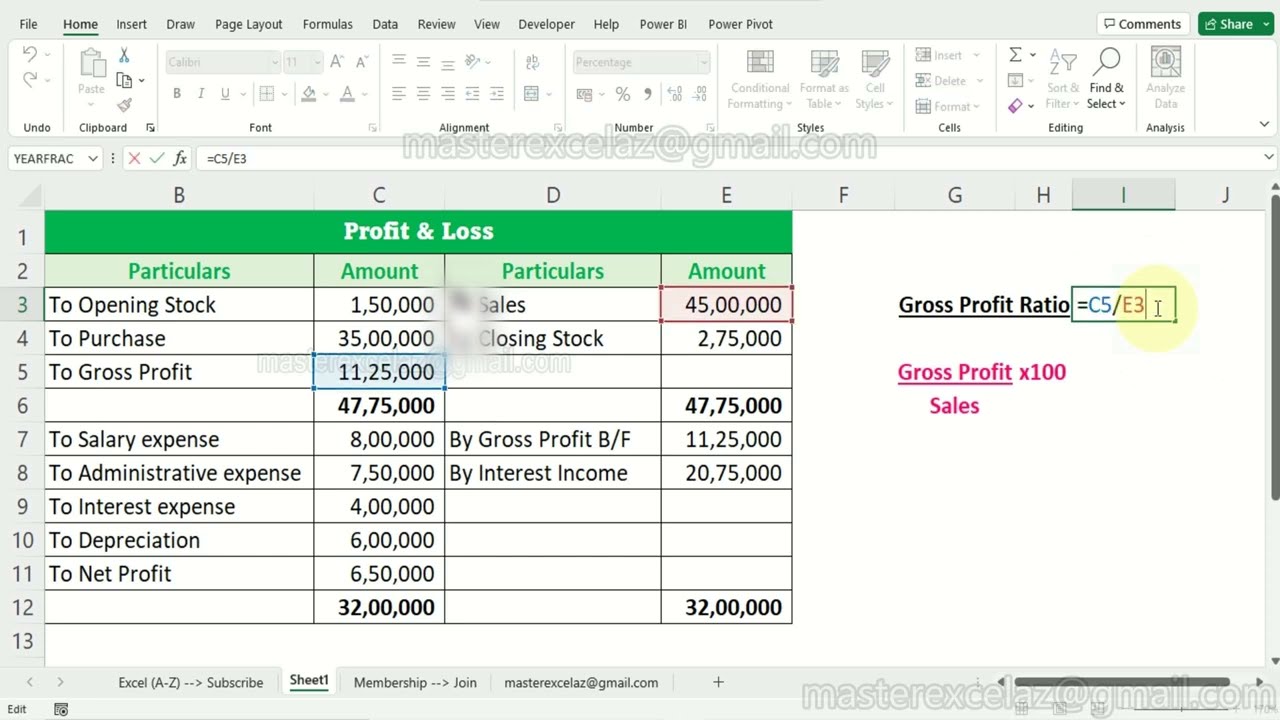The height and width of the screenshot is (720, 1280).
Task: Select cell showing 45,00,000 for Sales
Action: click(x=727, y=305)
